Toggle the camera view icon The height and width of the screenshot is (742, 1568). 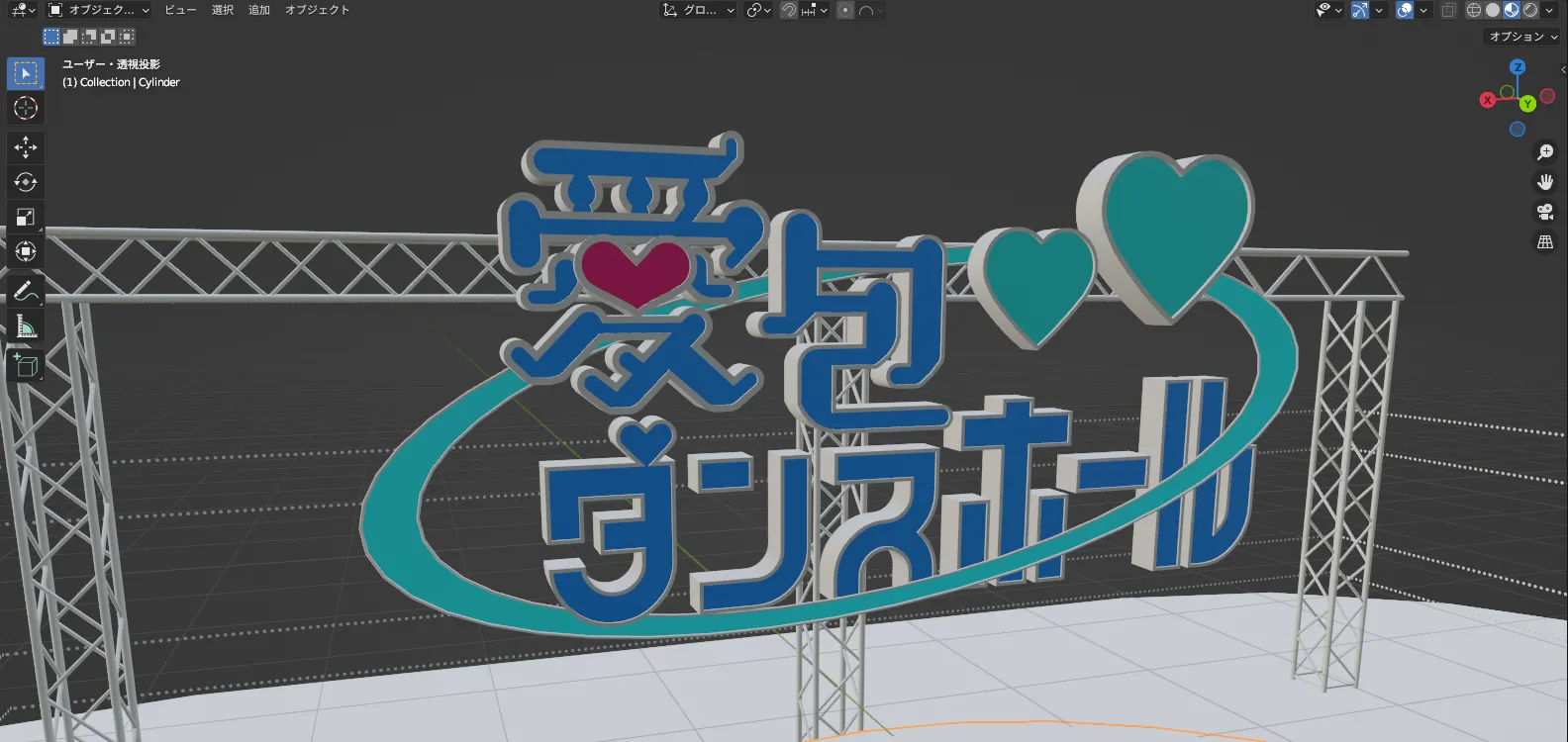[x=1545, y=212]
